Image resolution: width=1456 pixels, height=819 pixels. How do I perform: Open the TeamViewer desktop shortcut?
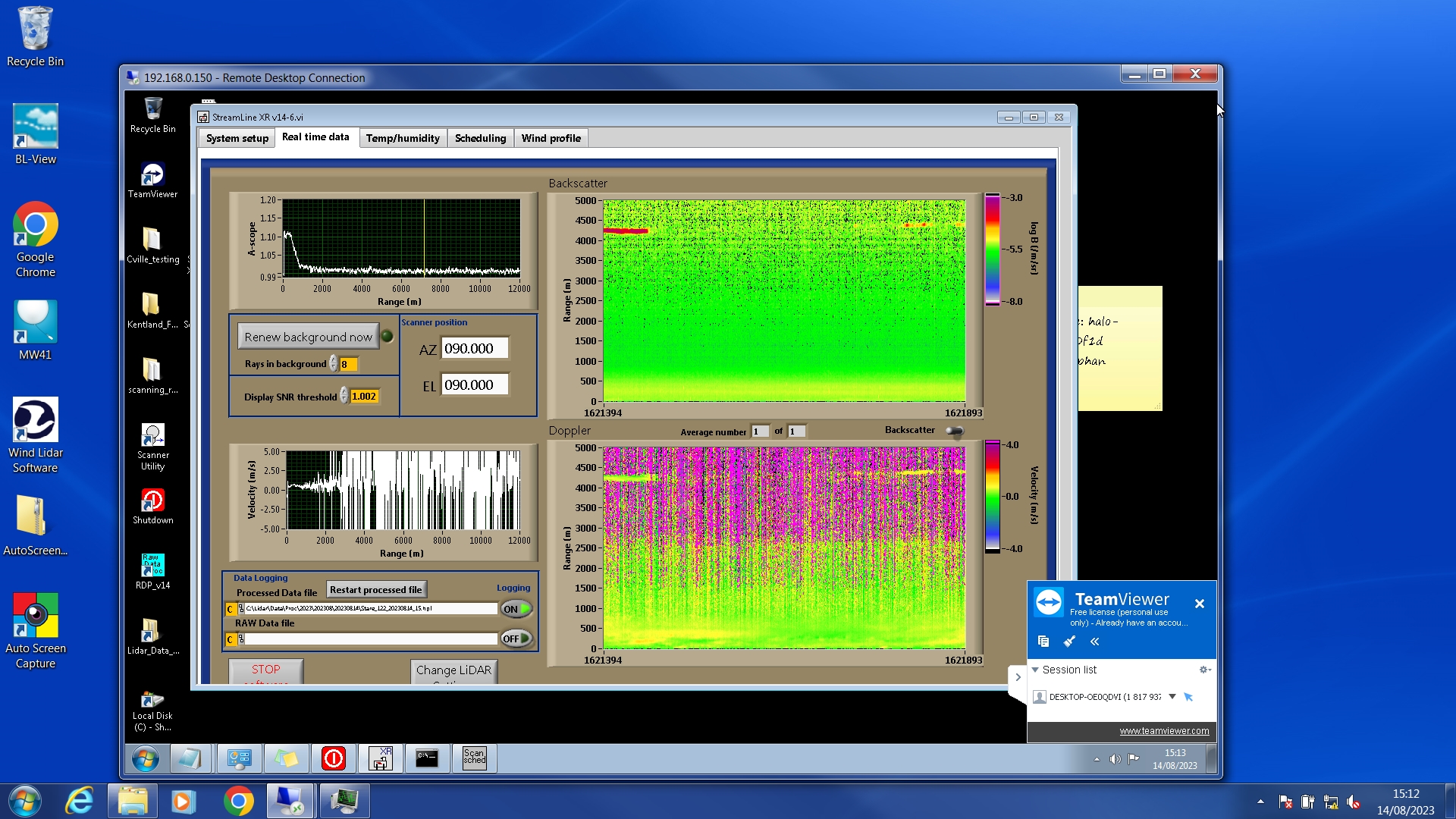(152, 176)
